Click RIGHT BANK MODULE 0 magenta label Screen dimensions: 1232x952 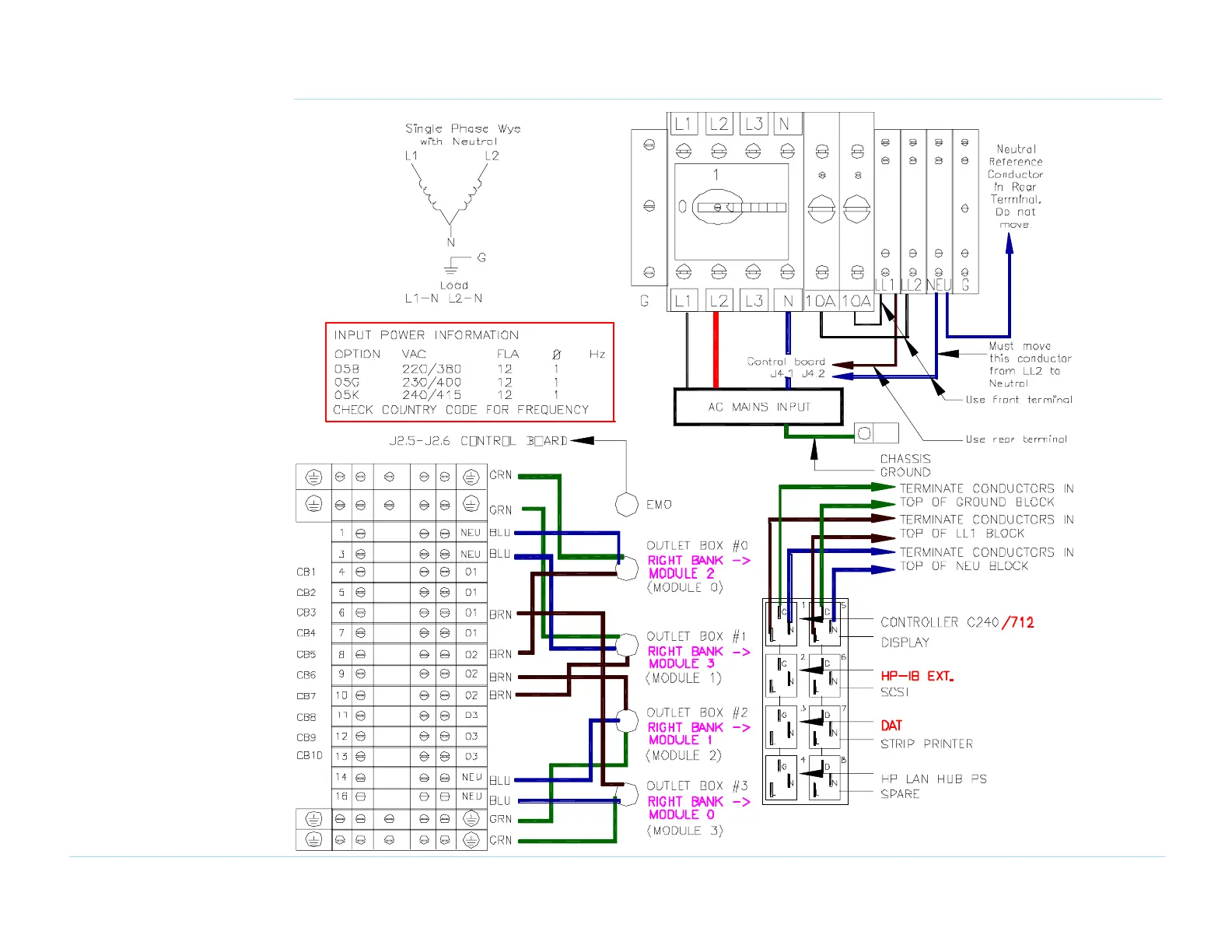click(698, 808)
